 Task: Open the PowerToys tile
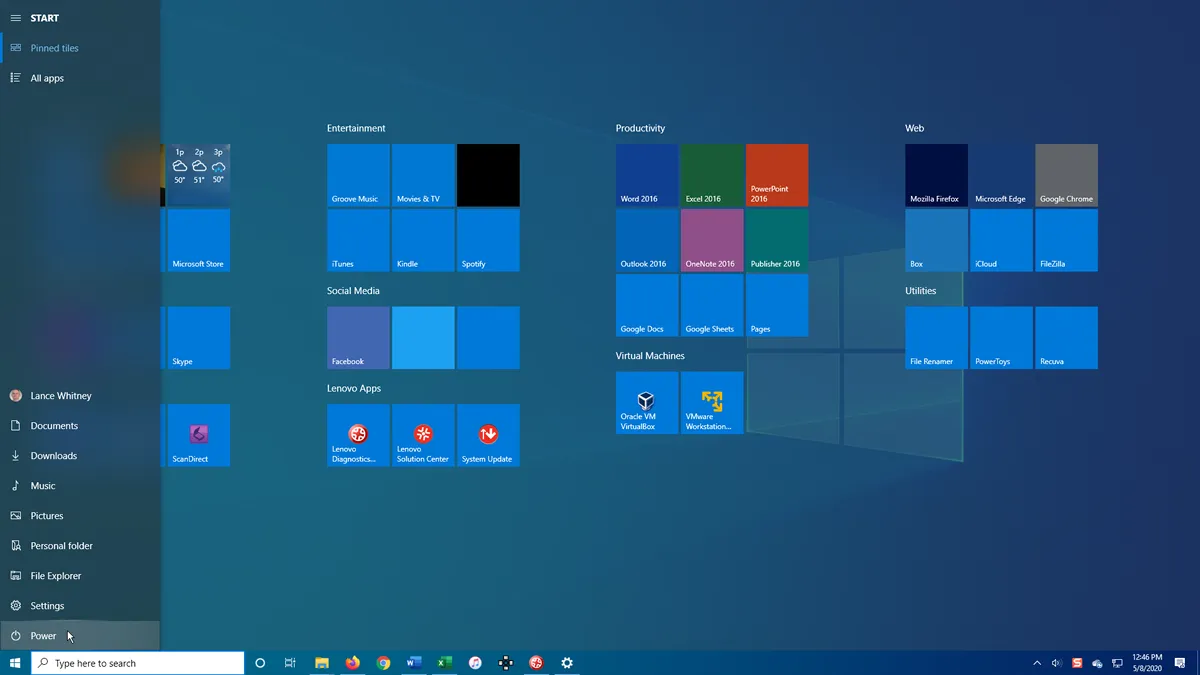(x=1001, y=338)
